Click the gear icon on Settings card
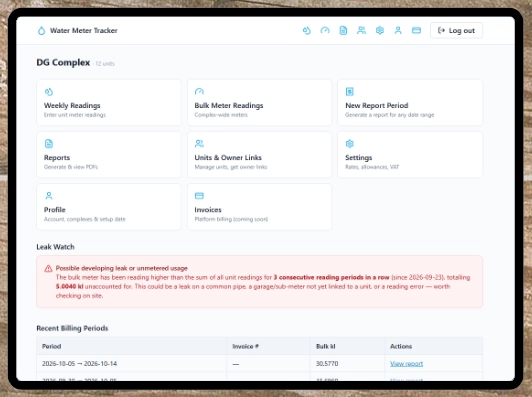This screenshot has height=397, width=532. point(349,144)
